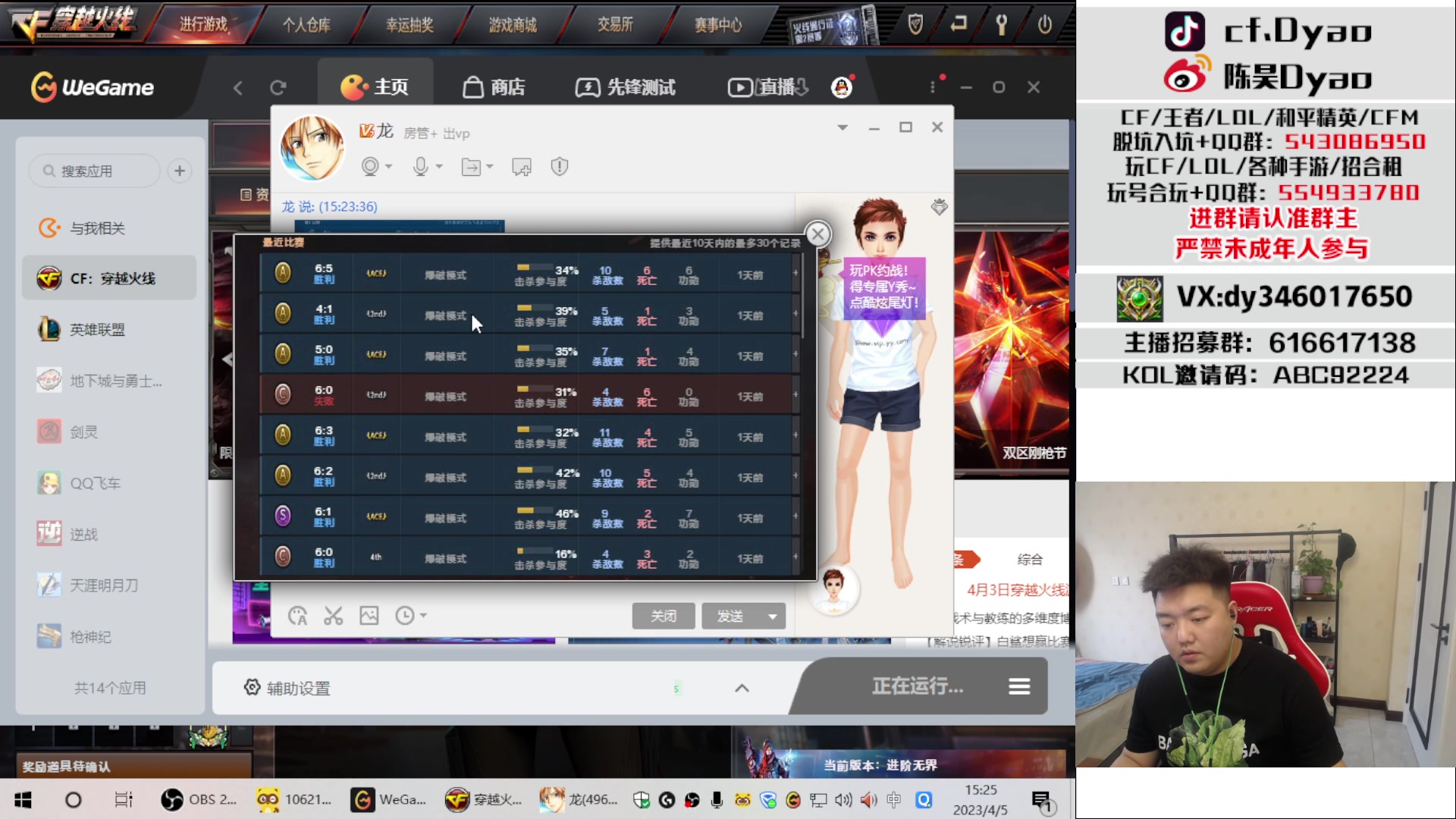
Task: Close the match record image preview
Action: [x=817, y=234]
